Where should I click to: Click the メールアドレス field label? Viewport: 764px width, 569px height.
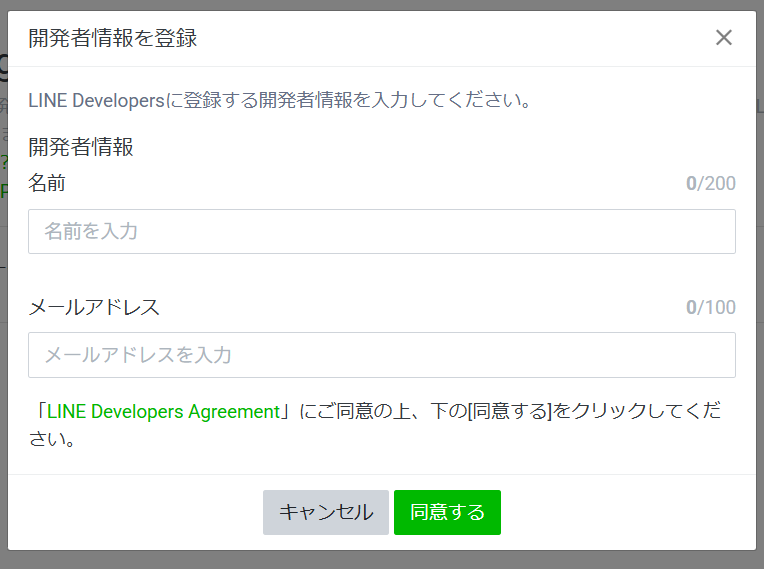[x=94, y=307]
